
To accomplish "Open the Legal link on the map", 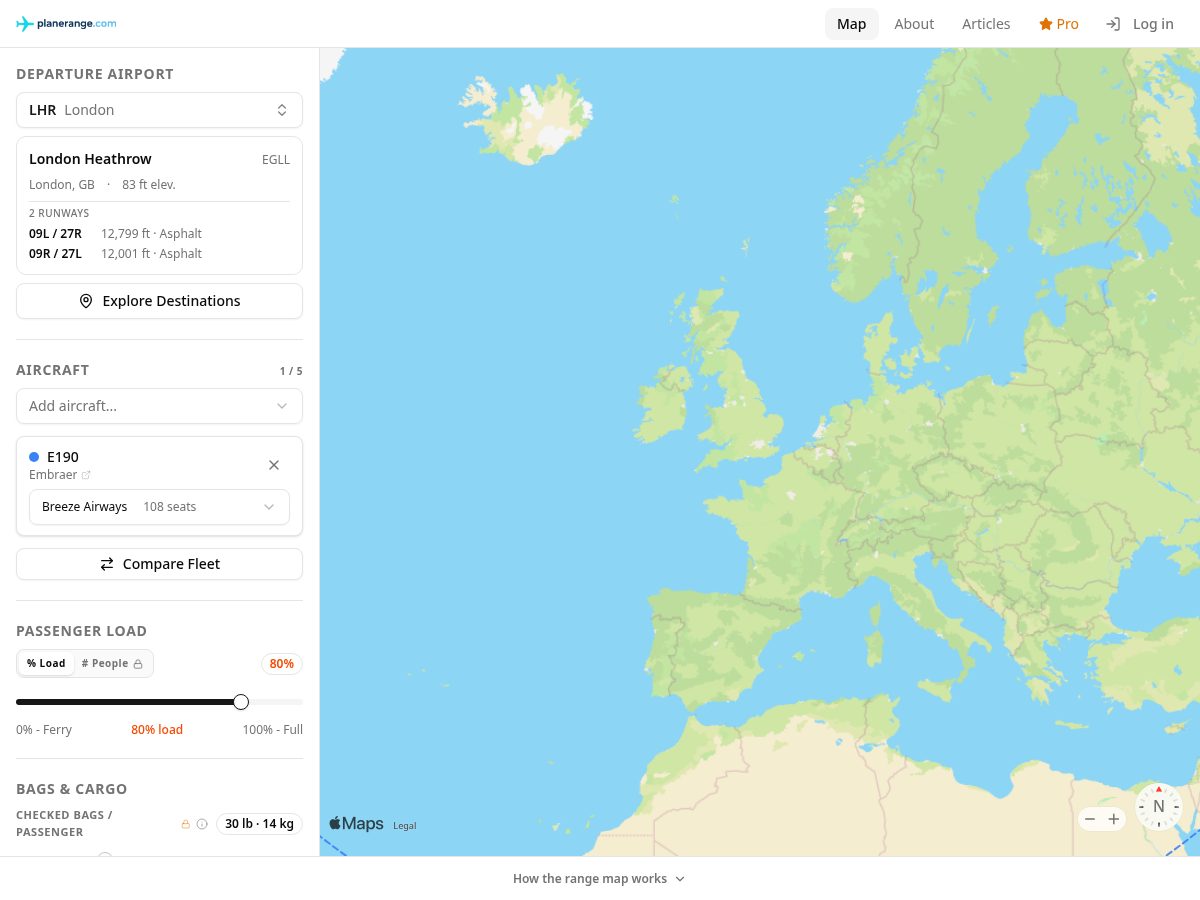I will (x=404, y=826).
